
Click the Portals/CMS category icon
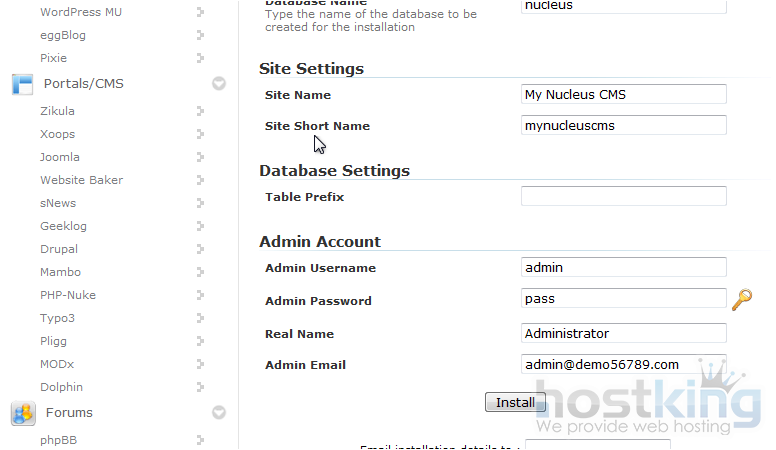(22, 84)
